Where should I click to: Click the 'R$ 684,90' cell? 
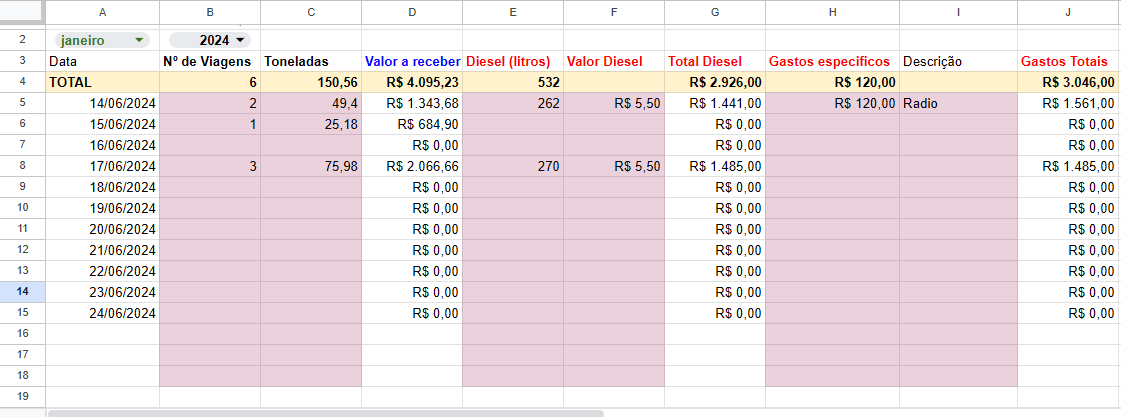tap(412, 124)
